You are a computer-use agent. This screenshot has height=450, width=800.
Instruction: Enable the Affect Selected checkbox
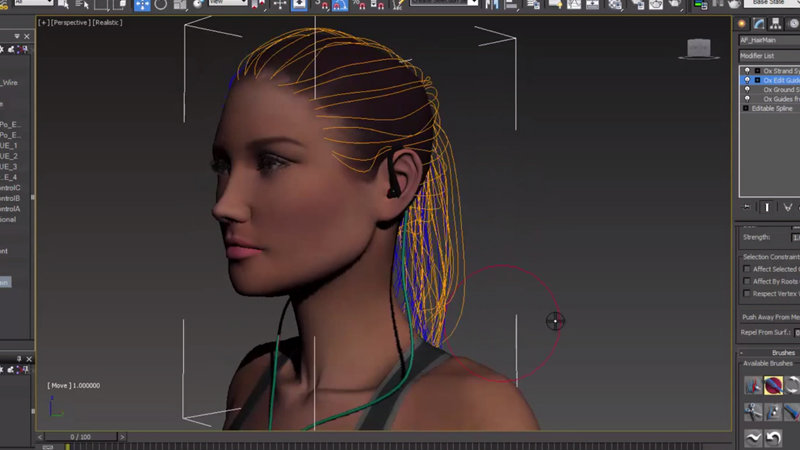(747, 269)
